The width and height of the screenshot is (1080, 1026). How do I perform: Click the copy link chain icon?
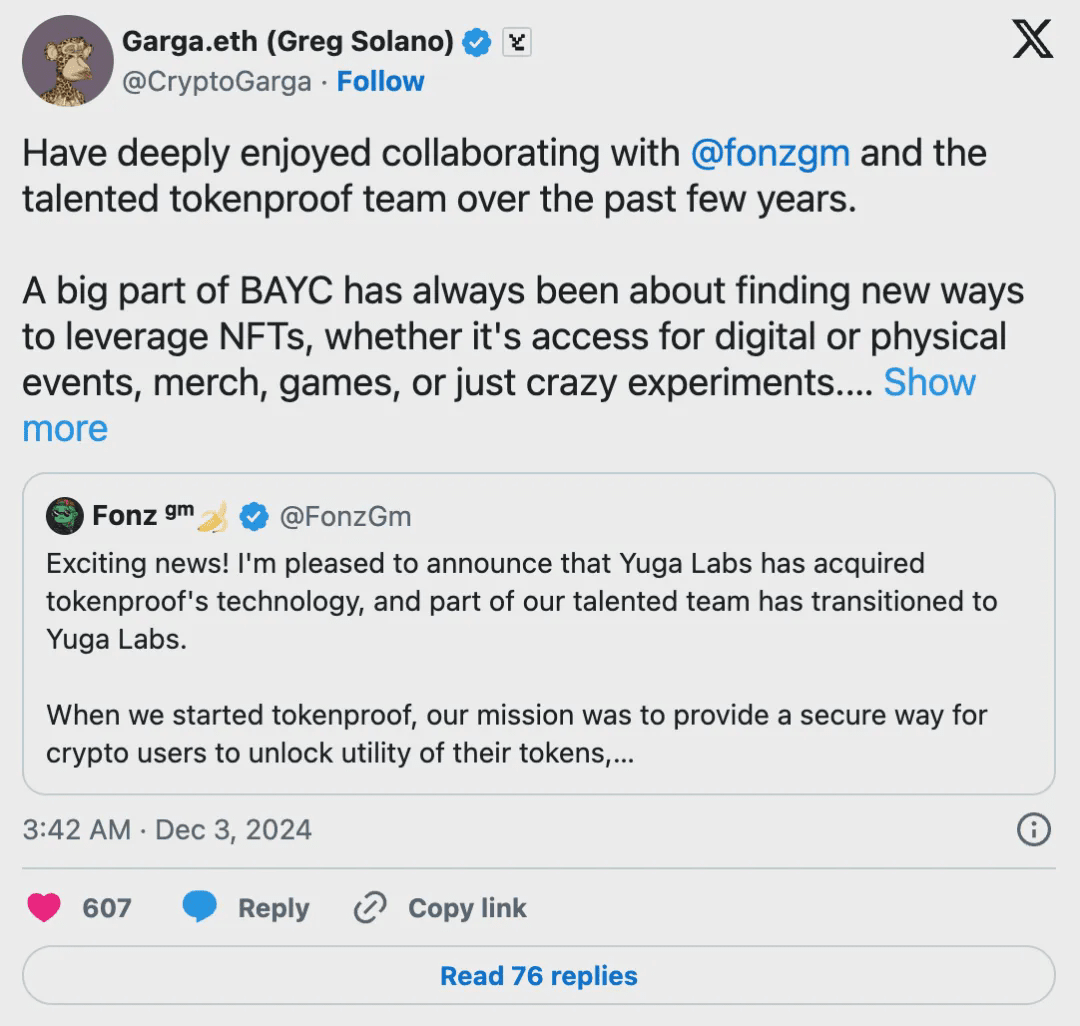370,908
